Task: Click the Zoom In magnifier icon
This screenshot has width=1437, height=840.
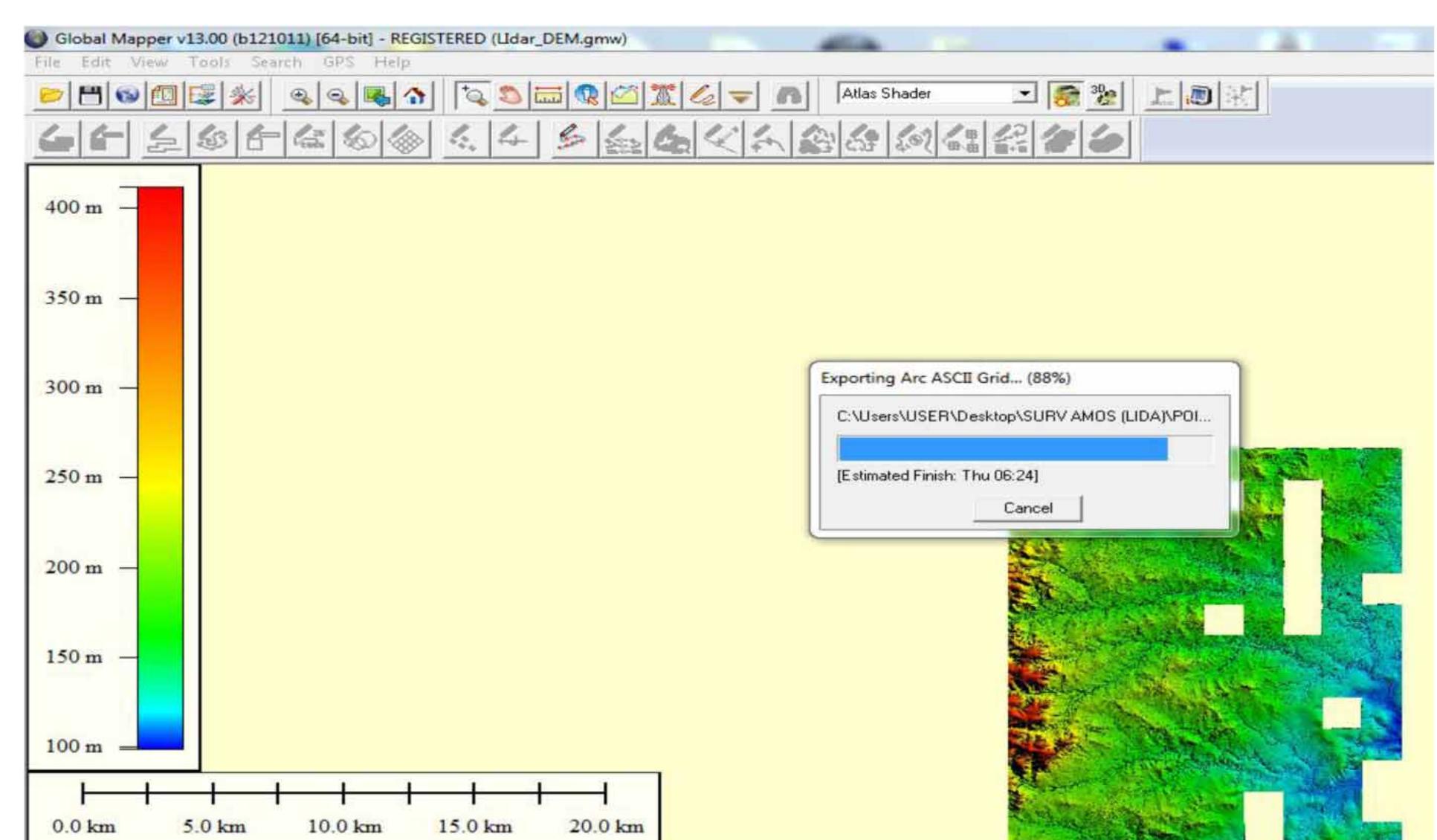Action: 300,96
